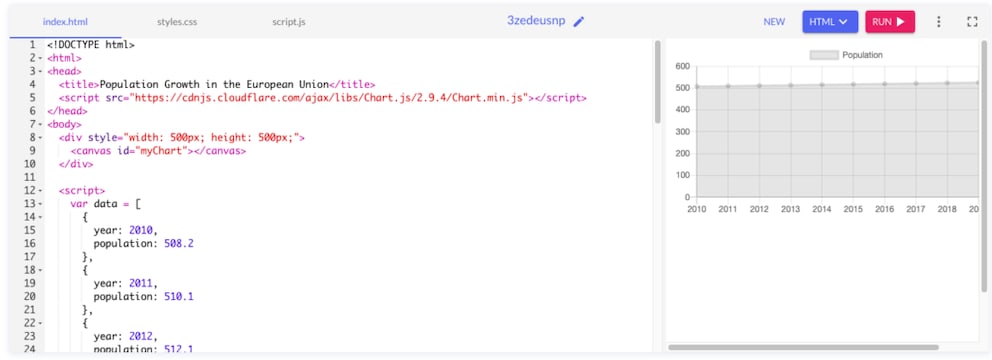Image resolution: width=992 pixels, height=360 pixels.
Task: Collapse the object fold on line 18
Action: (x=40, y=271)
